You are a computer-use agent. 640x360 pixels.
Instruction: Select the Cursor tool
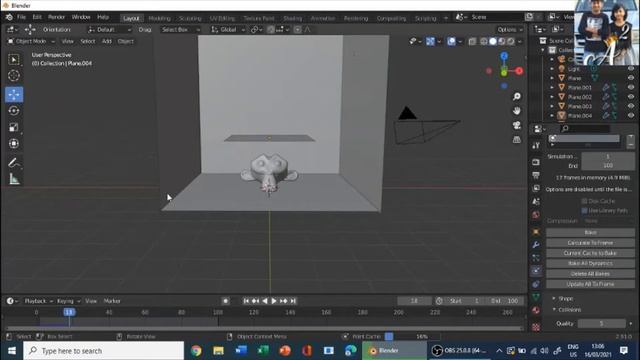coord(14,76)
